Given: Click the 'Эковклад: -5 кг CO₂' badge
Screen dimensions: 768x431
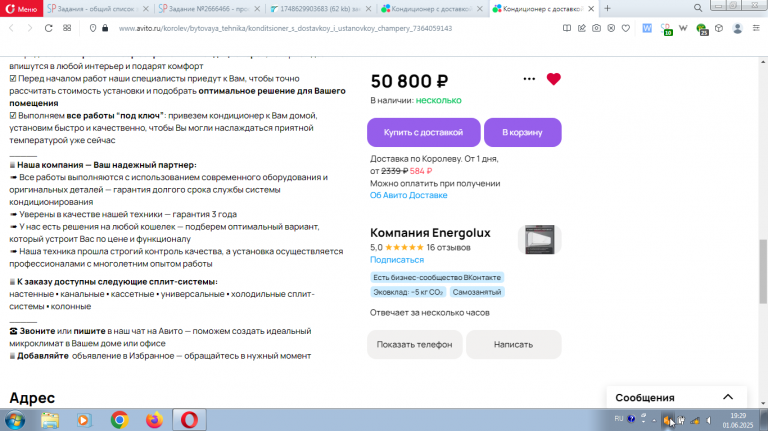Looking at the screenshot, I should click(408, 292).
